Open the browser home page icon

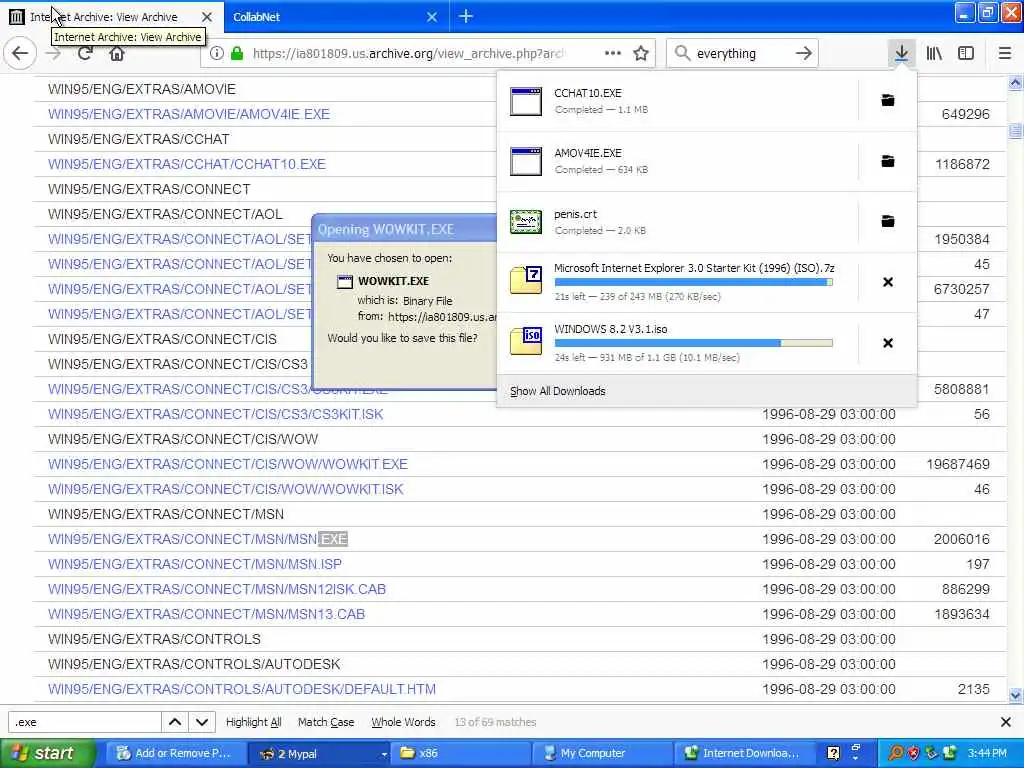[x=117, y=53]
